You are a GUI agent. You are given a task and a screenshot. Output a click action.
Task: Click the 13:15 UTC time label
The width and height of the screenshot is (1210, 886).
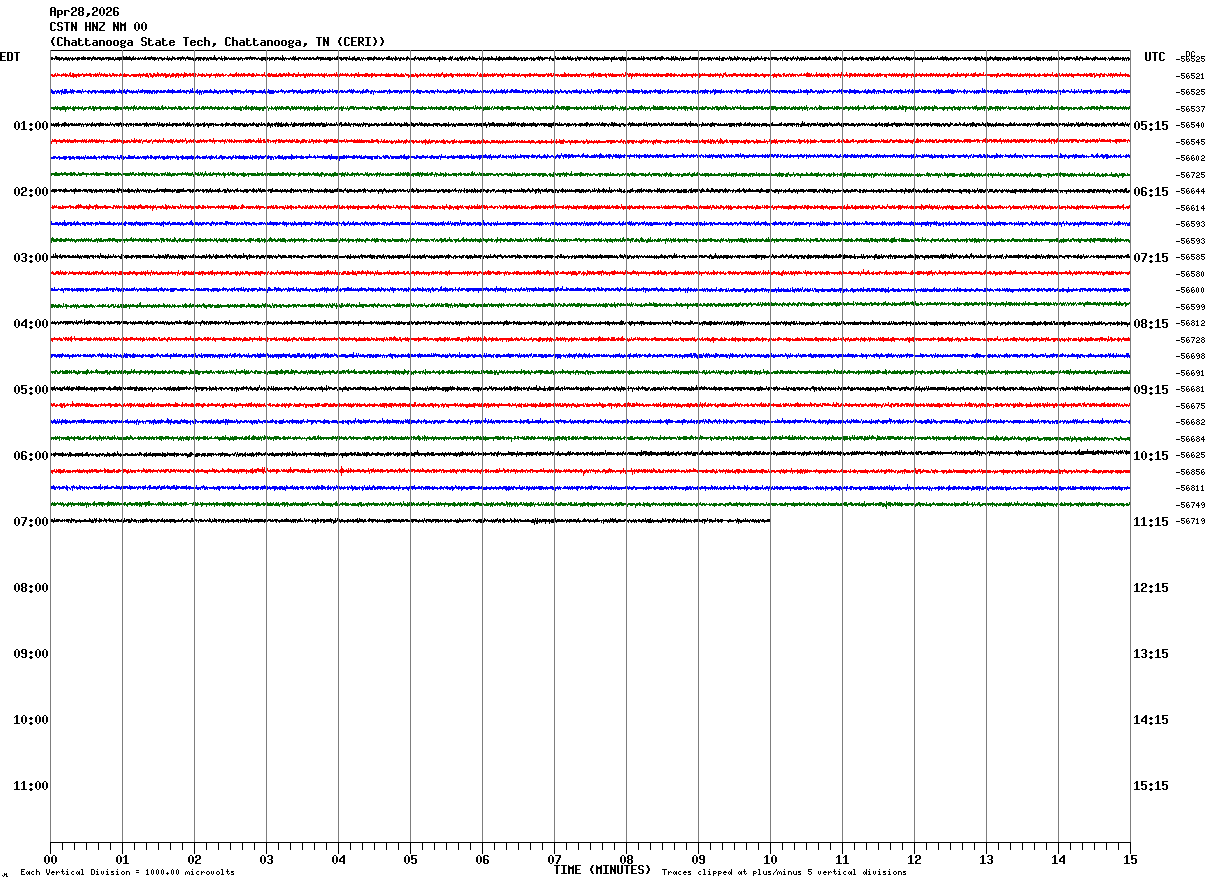[x=1151, y=654]
